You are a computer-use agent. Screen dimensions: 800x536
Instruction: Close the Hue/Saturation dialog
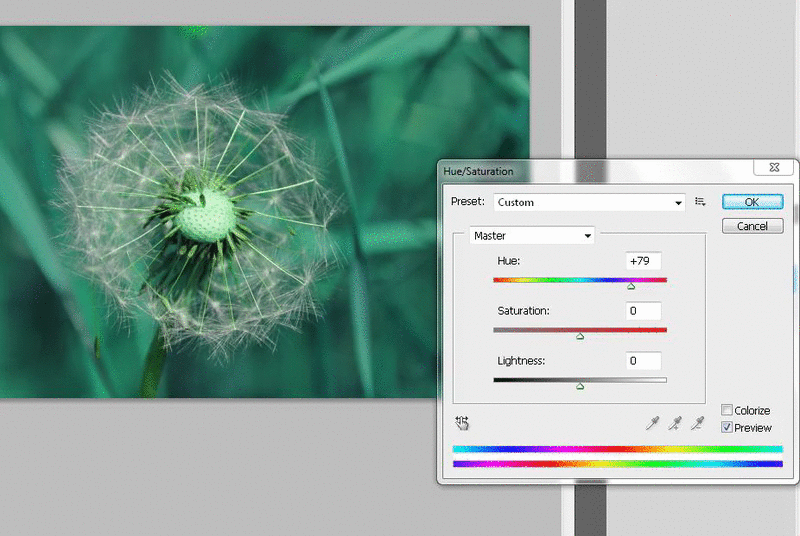tap(774, 167)
